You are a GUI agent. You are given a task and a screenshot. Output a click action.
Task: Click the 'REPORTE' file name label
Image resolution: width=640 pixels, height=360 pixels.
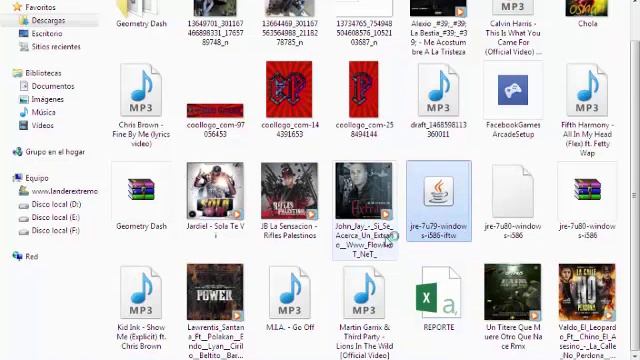point(439,327)
